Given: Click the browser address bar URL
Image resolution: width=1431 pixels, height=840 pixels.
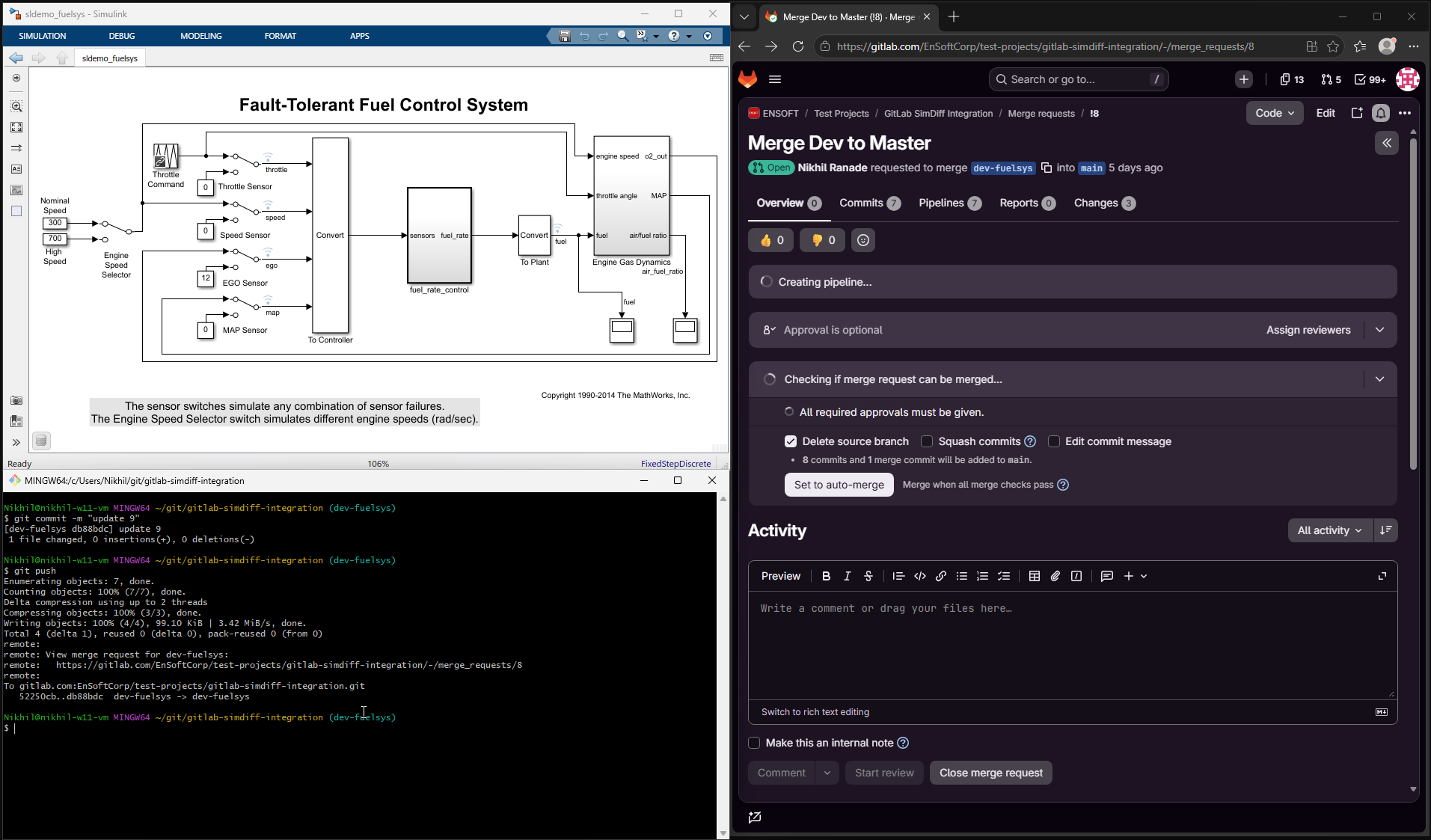Looking at the screenshot, I should tap(1045, 46).
